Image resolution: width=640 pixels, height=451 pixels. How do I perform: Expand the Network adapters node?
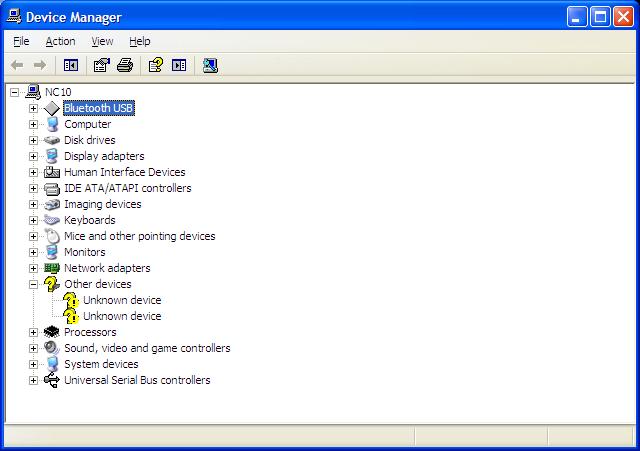[x=33, y=269]
